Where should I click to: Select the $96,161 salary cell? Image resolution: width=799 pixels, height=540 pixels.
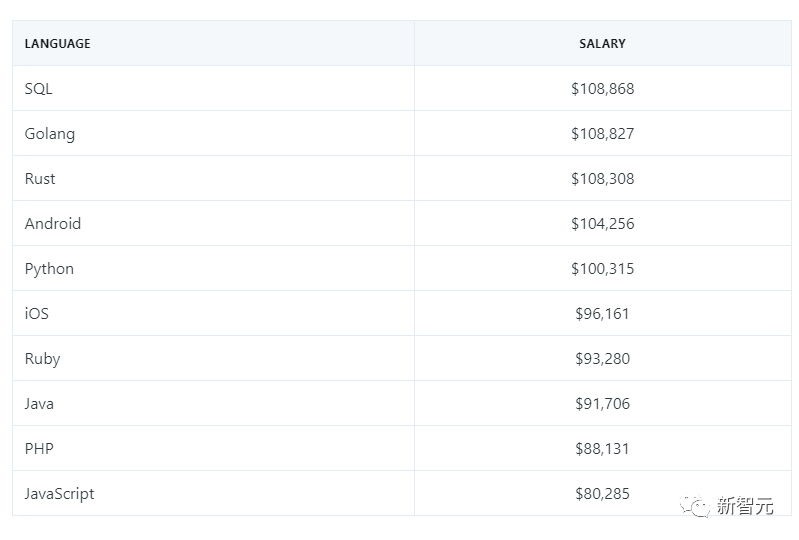coord(602,314)
